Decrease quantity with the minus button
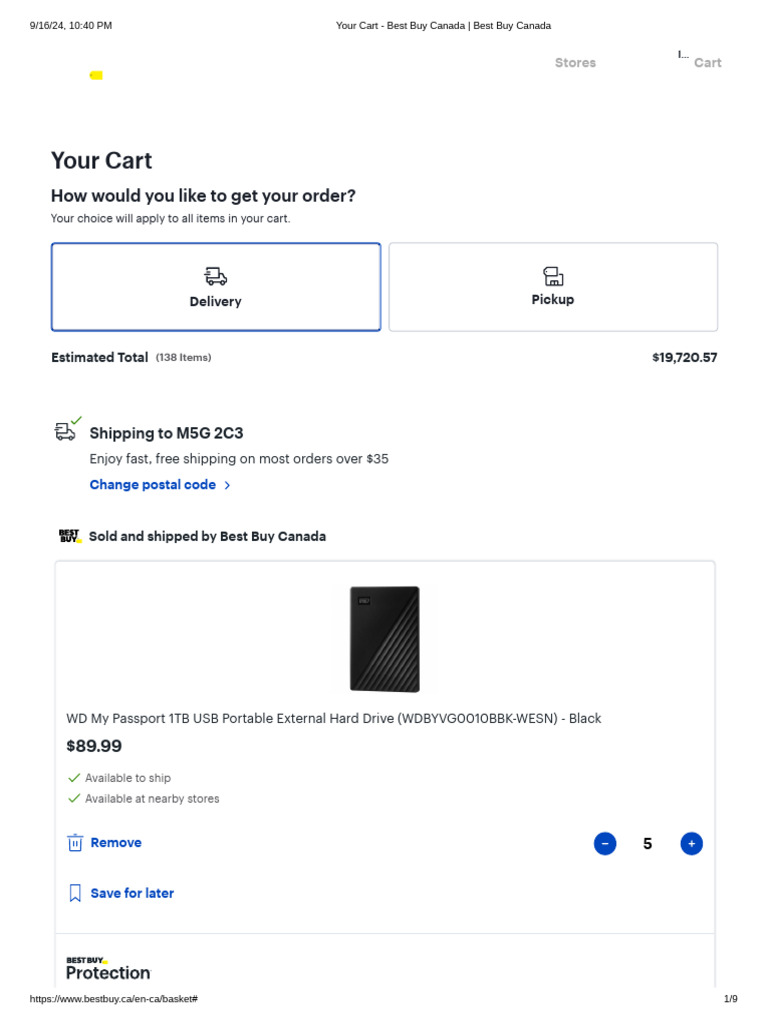 pyautogui.click(x=605, y=844)
